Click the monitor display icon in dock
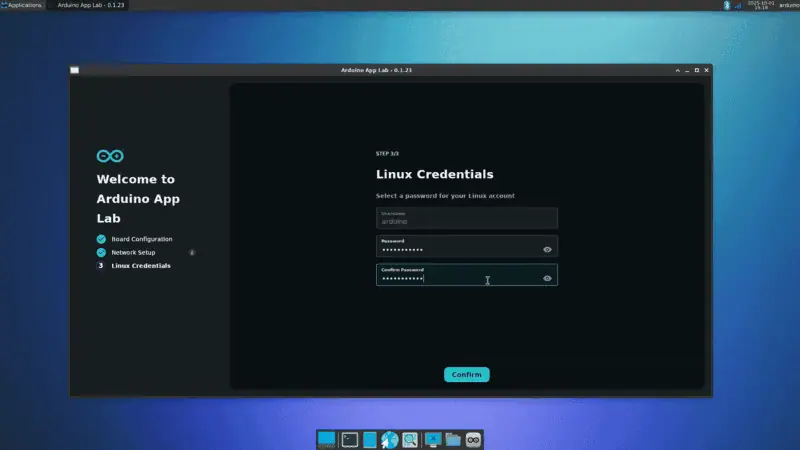This screenshot has height=450, width=800. tap(433, 439)
